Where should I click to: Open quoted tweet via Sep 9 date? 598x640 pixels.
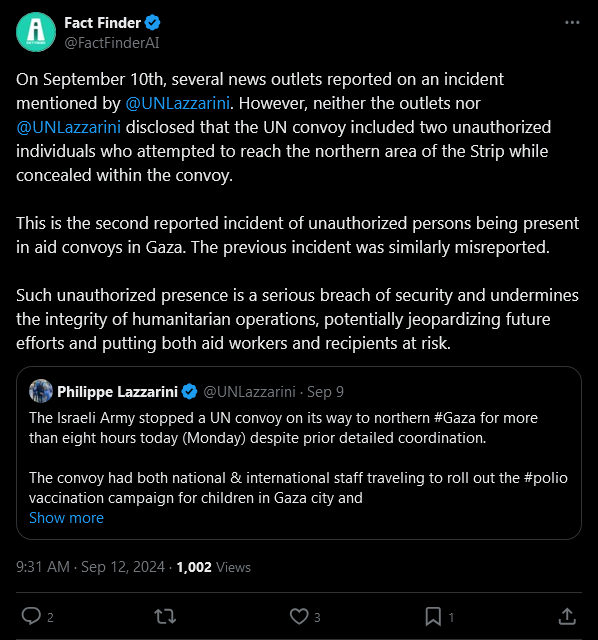pos(325,392)
